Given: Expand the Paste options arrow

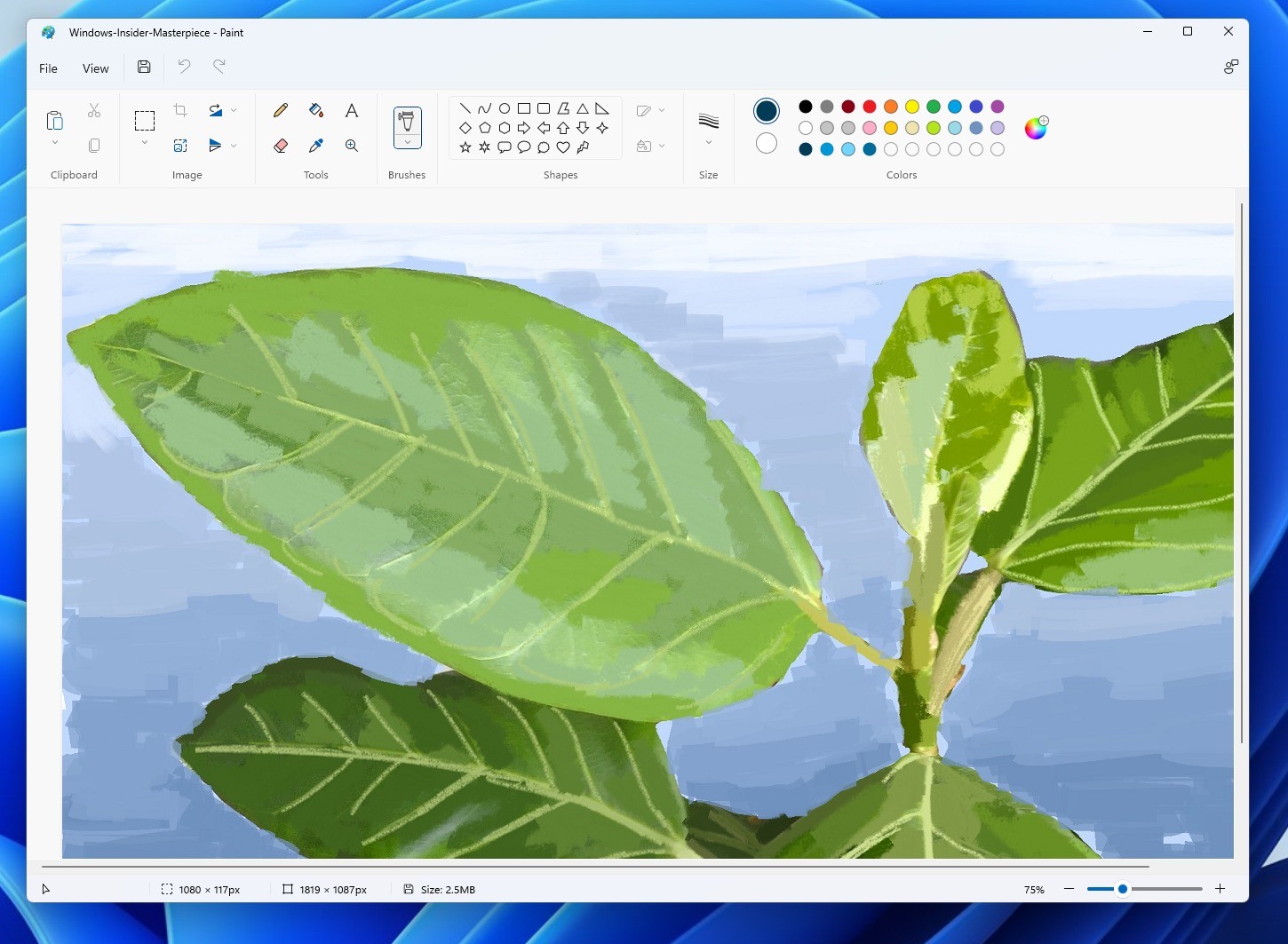Looking at the screenshot, I should pyautogui.click(x=55, y=143).
